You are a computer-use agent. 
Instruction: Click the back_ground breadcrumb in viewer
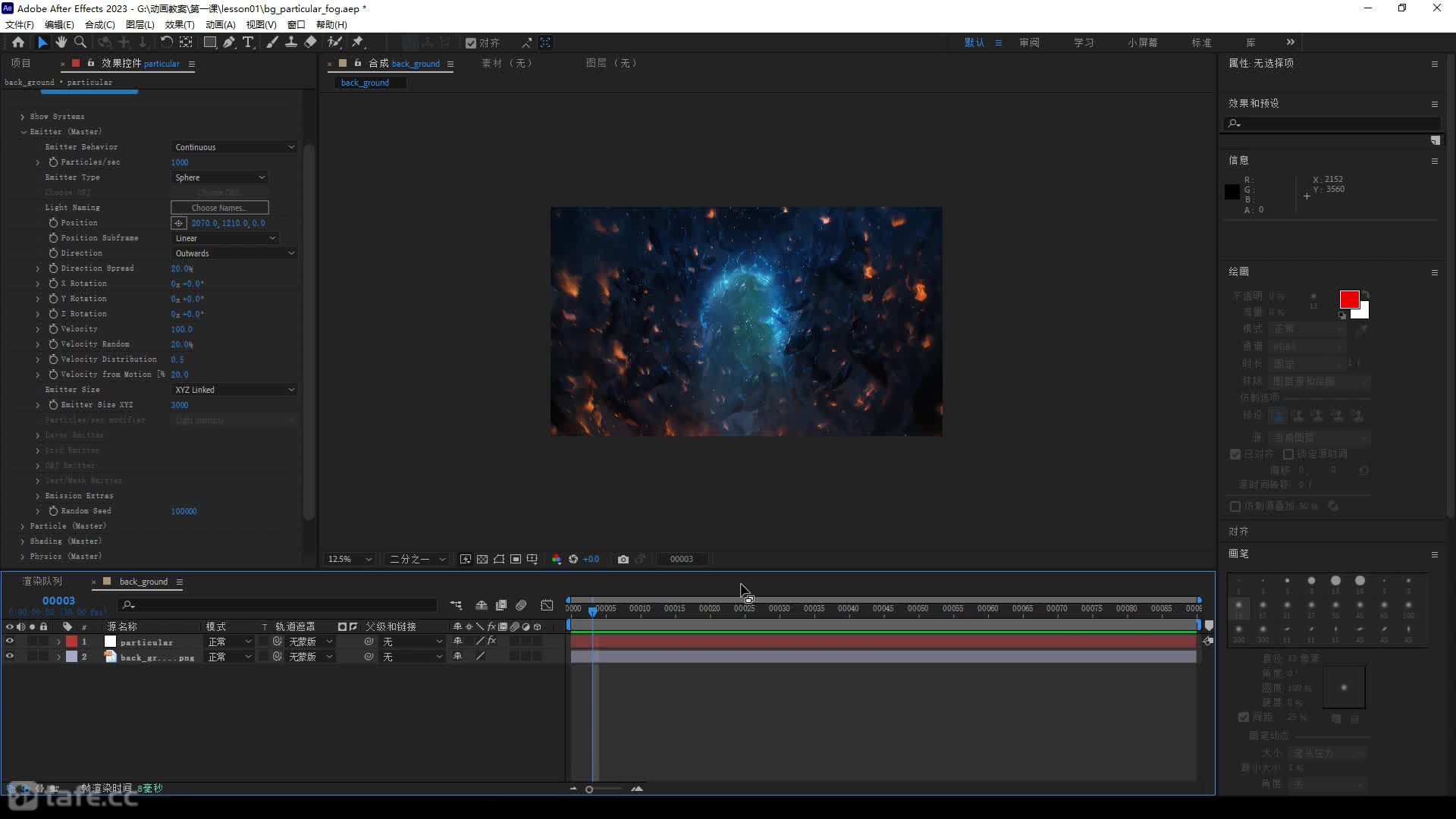coord(365,83)
